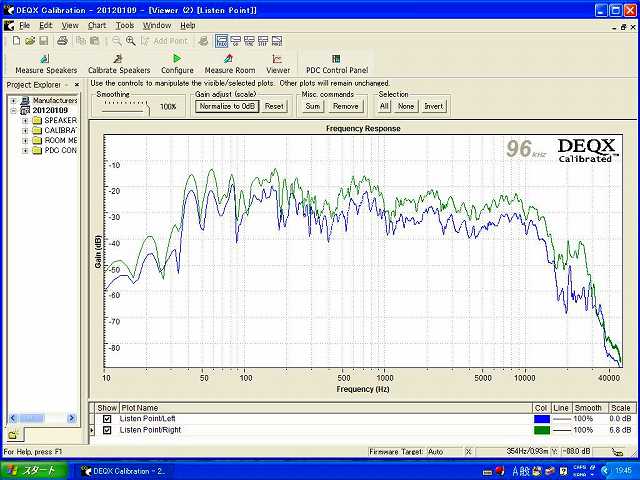Open the PDC Control Panel
Viewport: 640px width, 480px height.
click(337, 64)
